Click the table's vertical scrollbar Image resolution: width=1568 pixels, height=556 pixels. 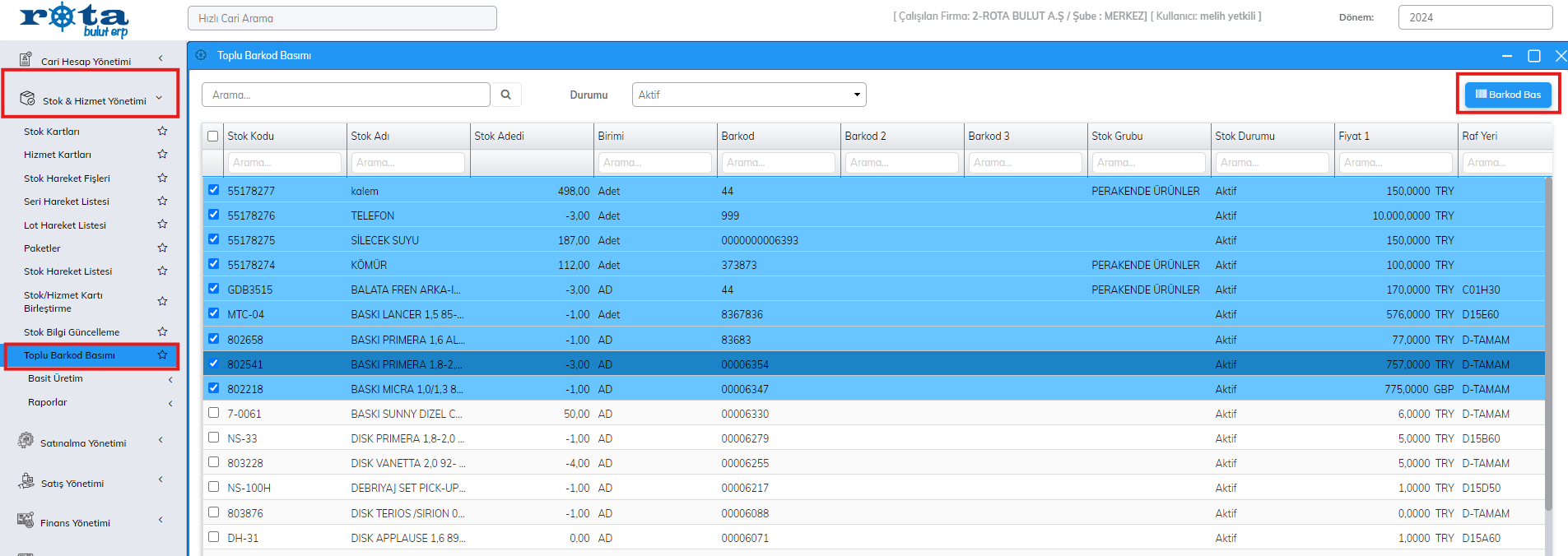click(x=1548, y=345)
